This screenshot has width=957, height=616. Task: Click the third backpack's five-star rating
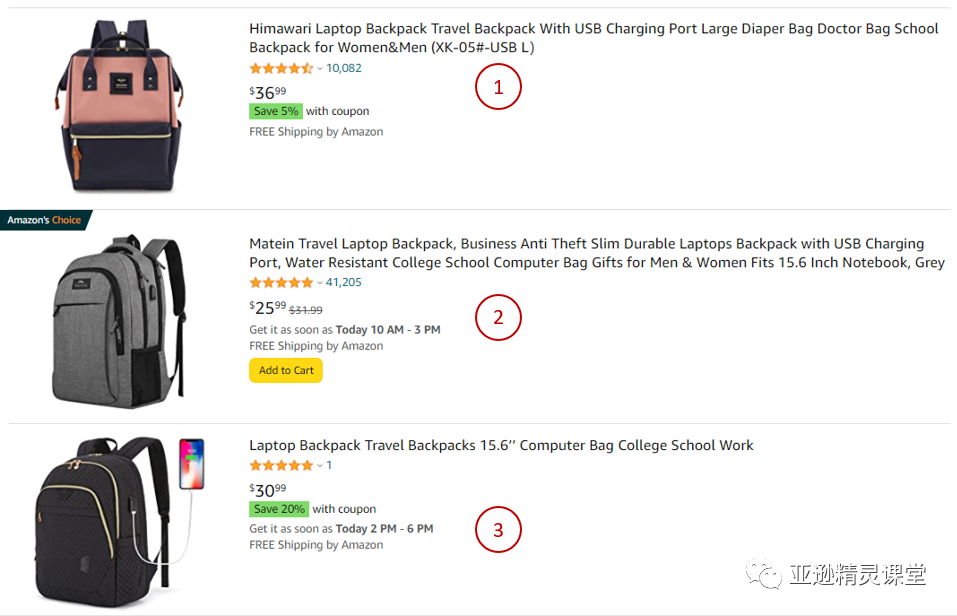(x=281, y=466)
